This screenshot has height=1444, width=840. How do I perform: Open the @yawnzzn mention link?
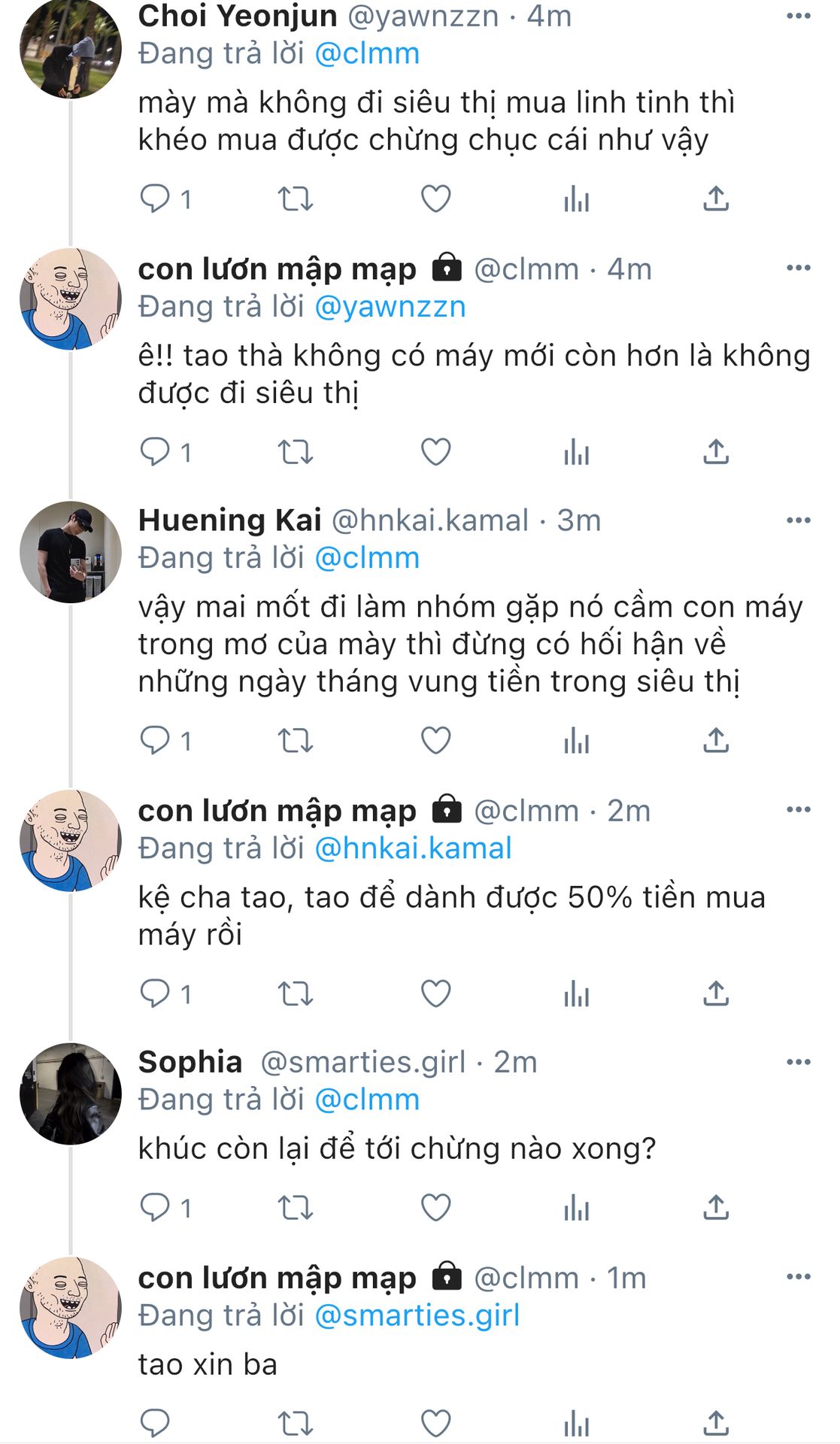click(390, 307)
